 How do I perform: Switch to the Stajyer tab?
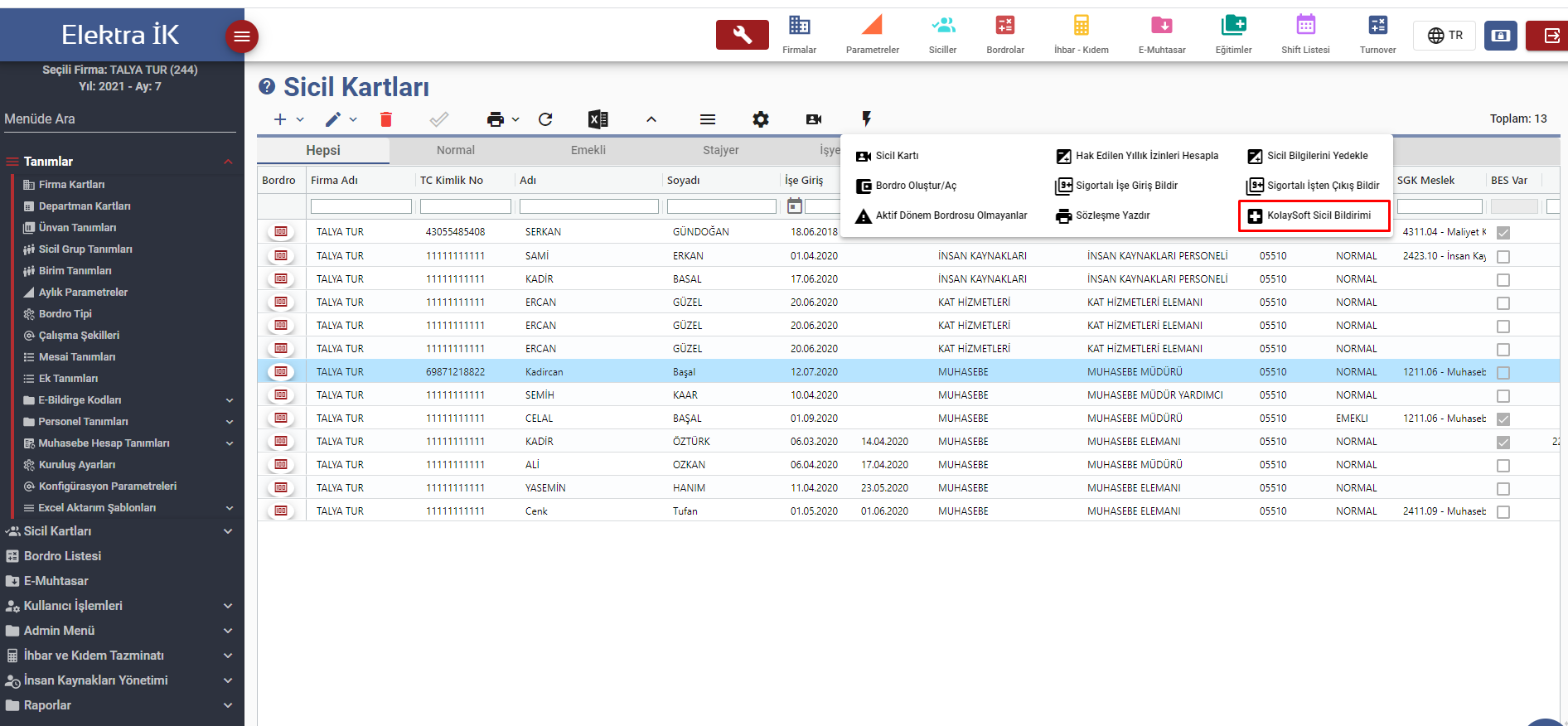point(721,150)
